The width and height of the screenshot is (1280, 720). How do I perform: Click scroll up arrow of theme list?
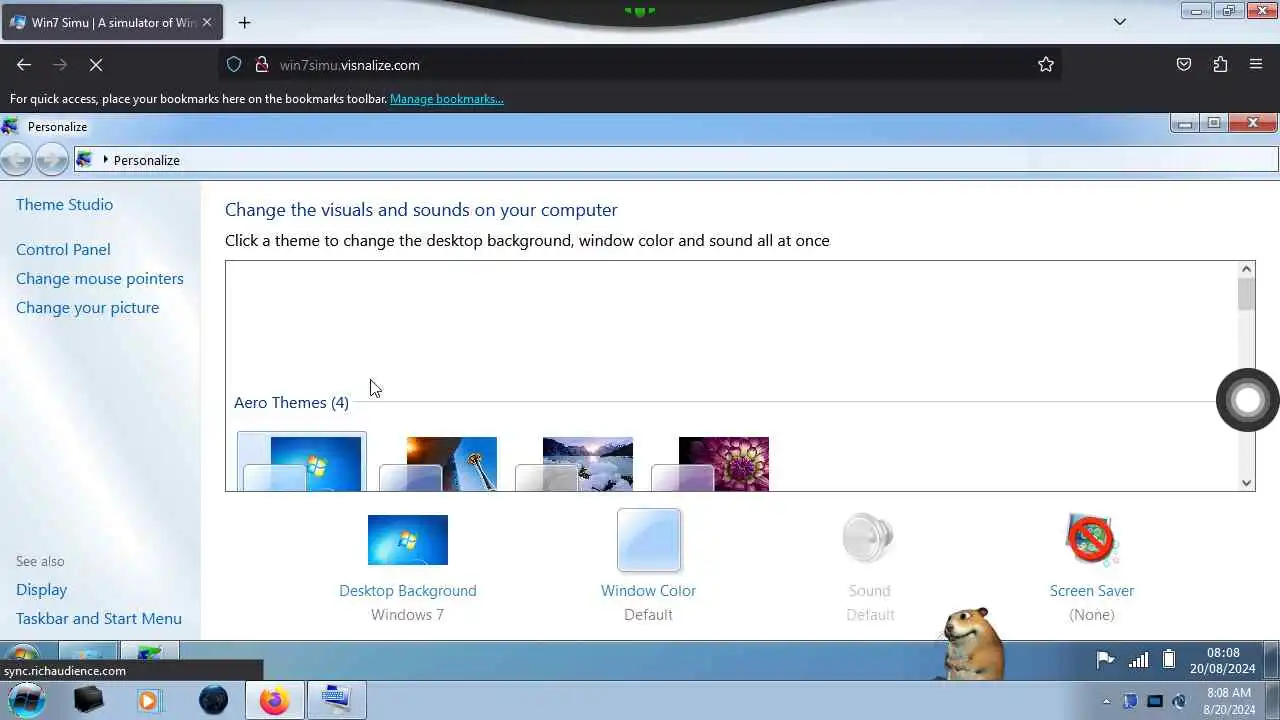pos(1246,269)
